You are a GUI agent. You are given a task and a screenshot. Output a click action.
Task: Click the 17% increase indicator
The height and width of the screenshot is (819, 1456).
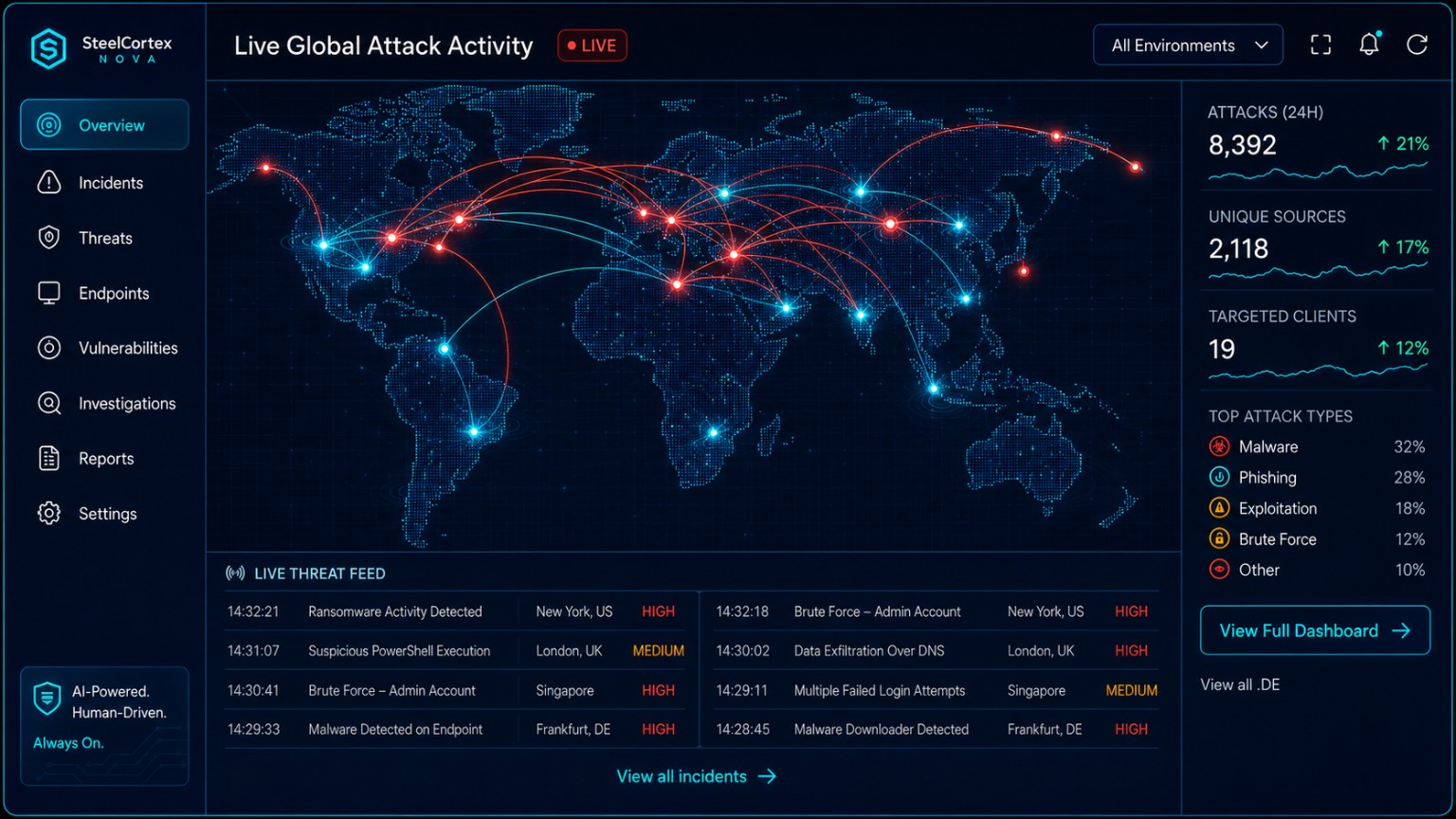point(1403,246)
